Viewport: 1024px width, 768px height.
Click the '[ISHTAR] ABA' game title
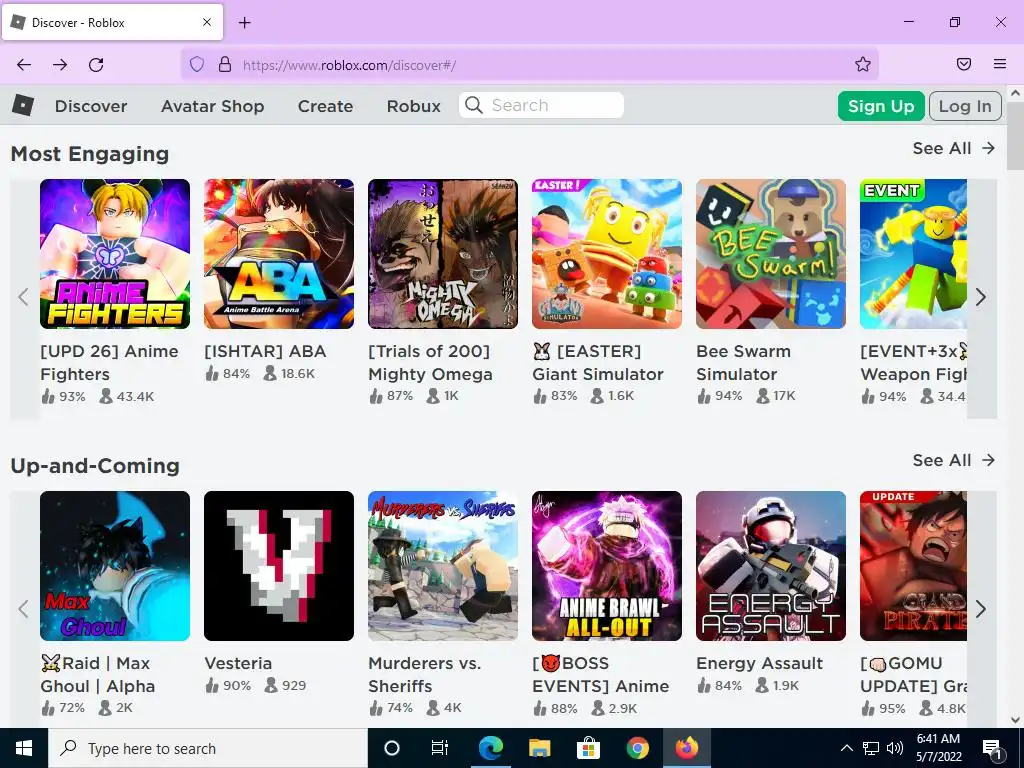265,351
